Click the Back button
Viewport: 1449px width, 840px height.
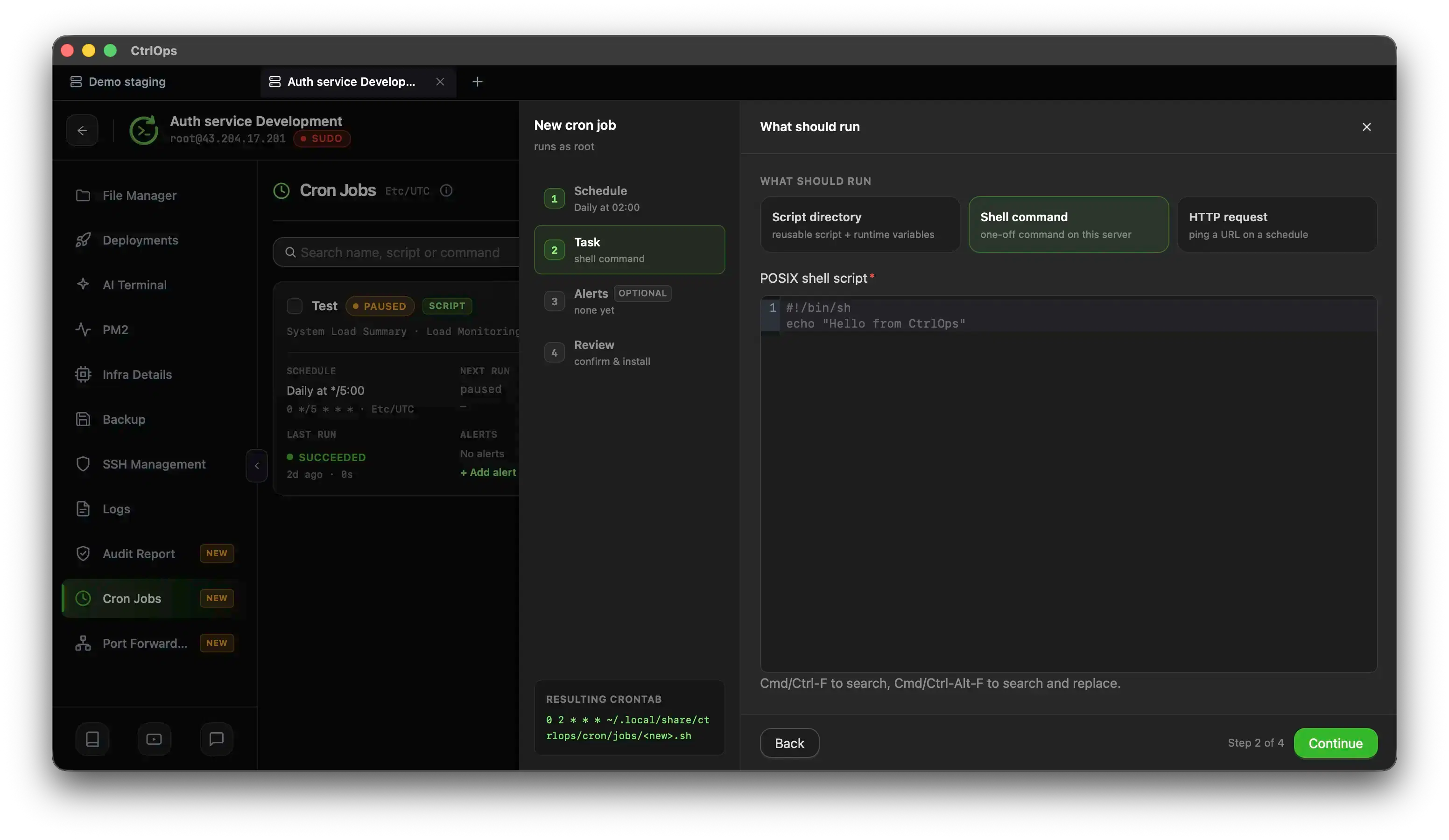789,743
